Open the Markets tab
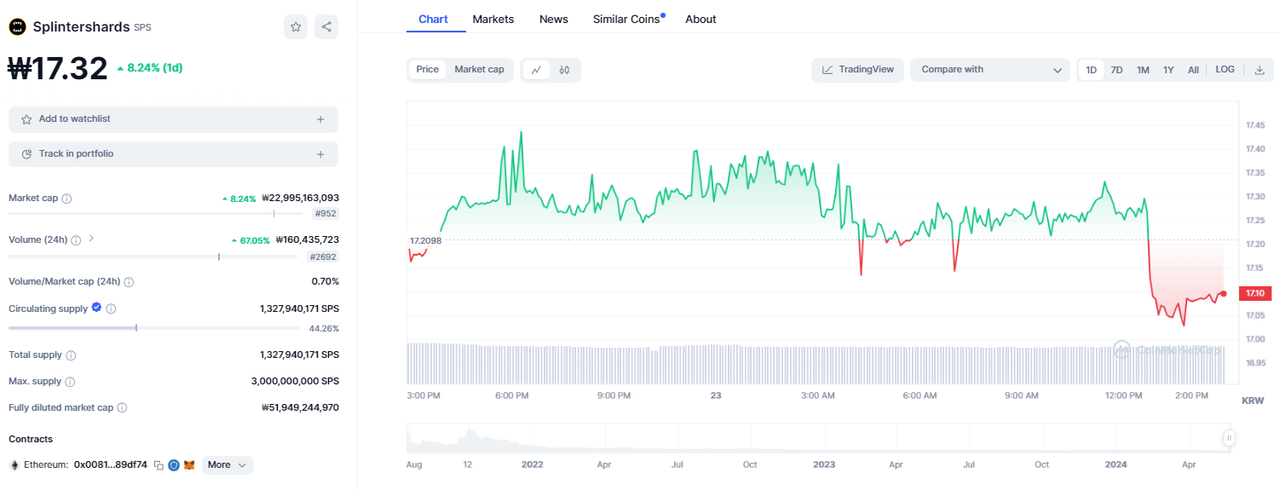This screenshot has width=1280, height=490. tap(493, 19)
